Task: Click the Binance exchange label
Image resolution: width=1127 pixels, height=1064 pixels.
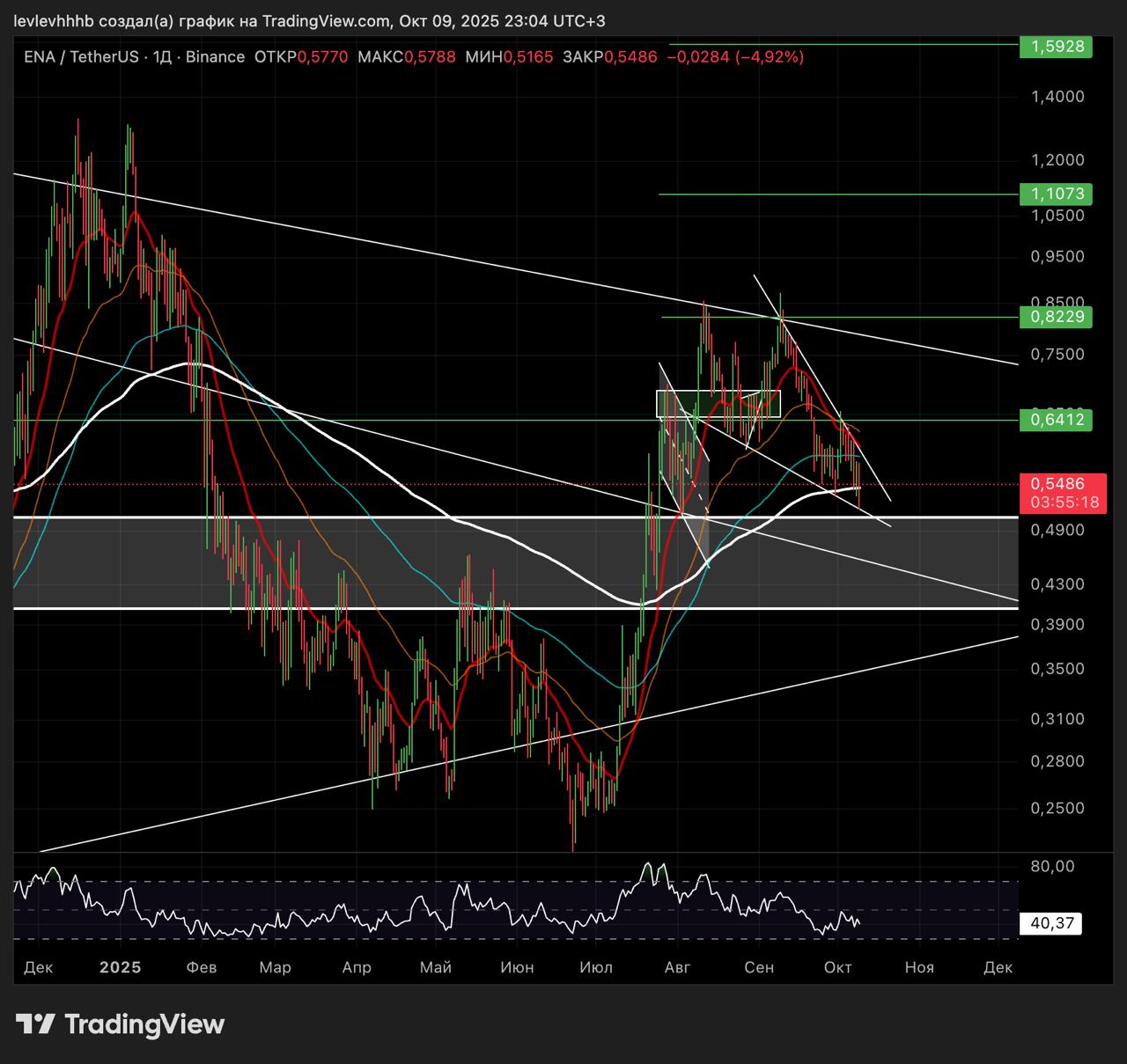Action: click(216, 57)
